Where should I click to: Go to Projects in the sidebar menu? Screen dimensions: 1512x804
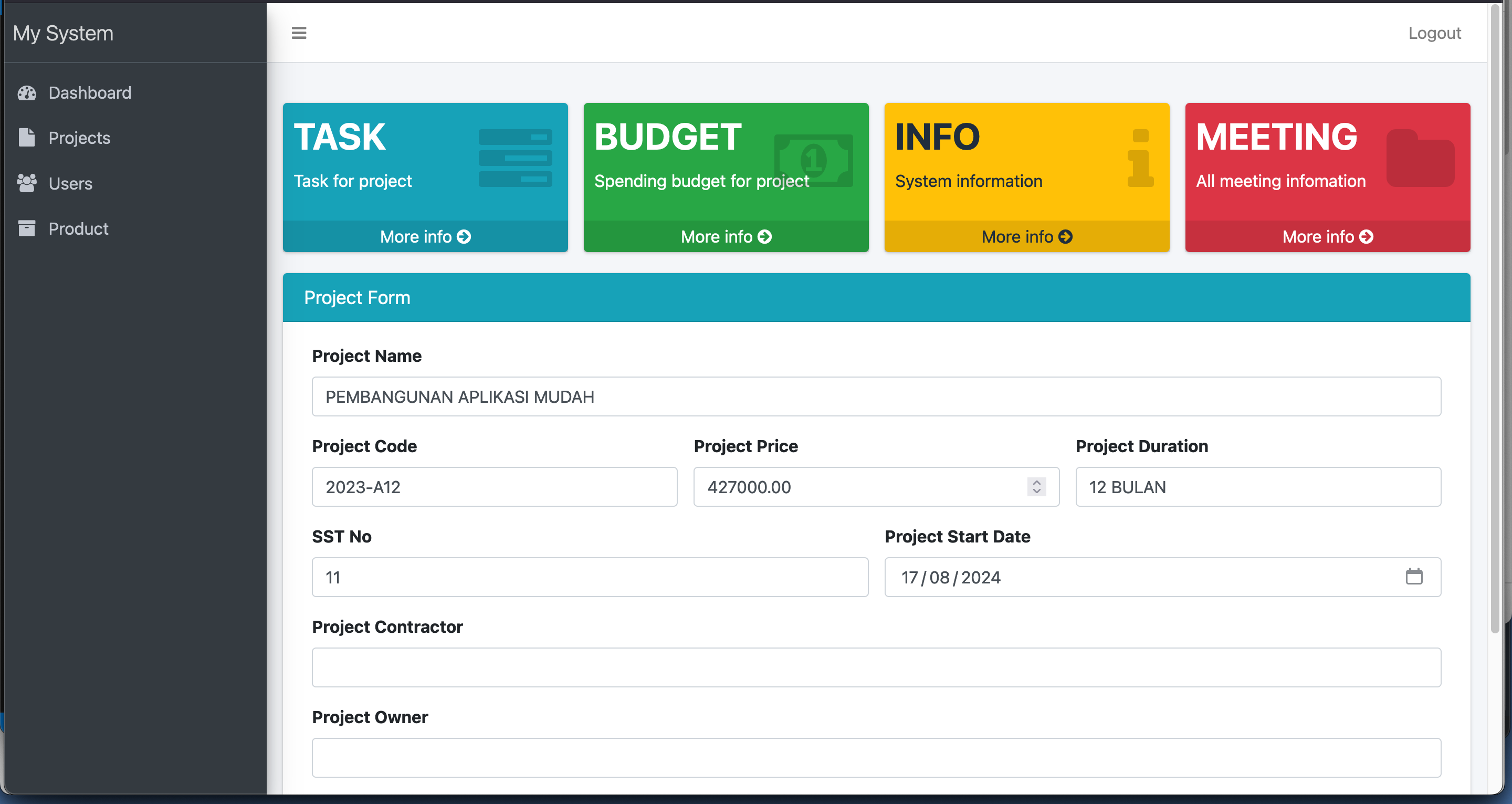click(79, 138)
